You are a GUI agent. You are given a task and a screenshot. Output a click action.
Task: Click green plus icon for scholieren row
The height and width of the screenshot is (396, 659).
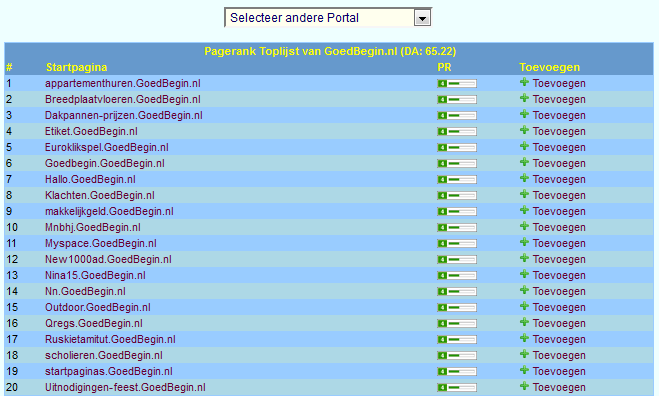(524, 354)
